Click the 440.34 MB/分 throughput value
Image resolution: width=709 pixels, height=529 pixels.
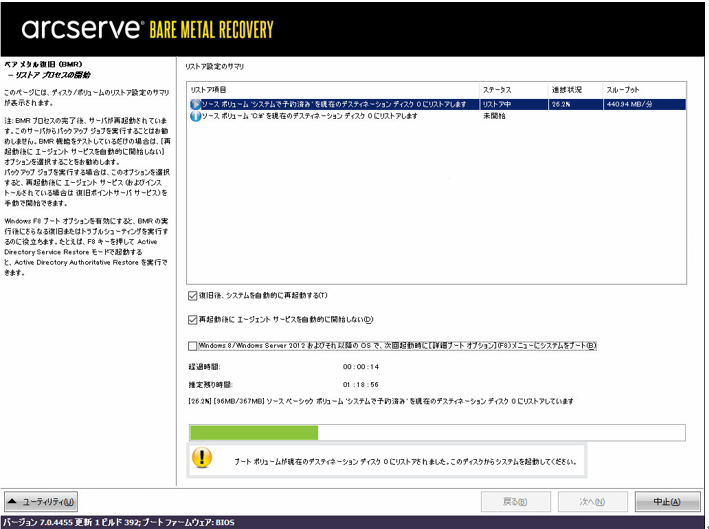click(x=629, y=104)
